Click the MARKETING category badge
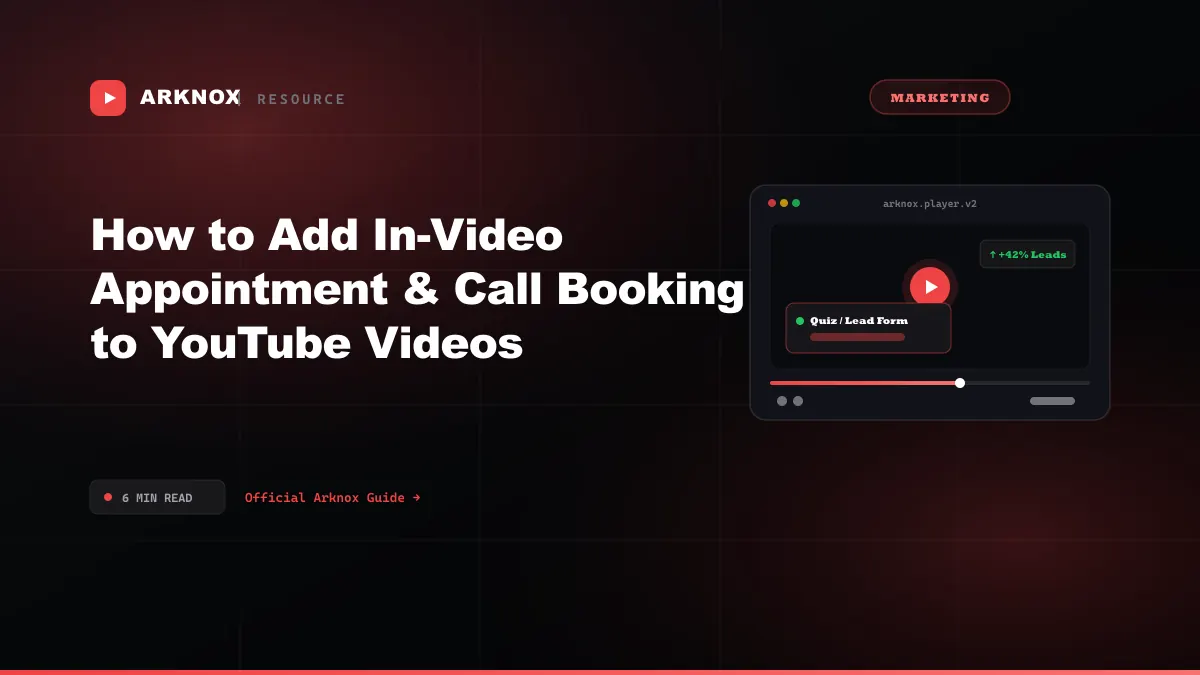Screen dimensions: 1200x675 (940, 97)
